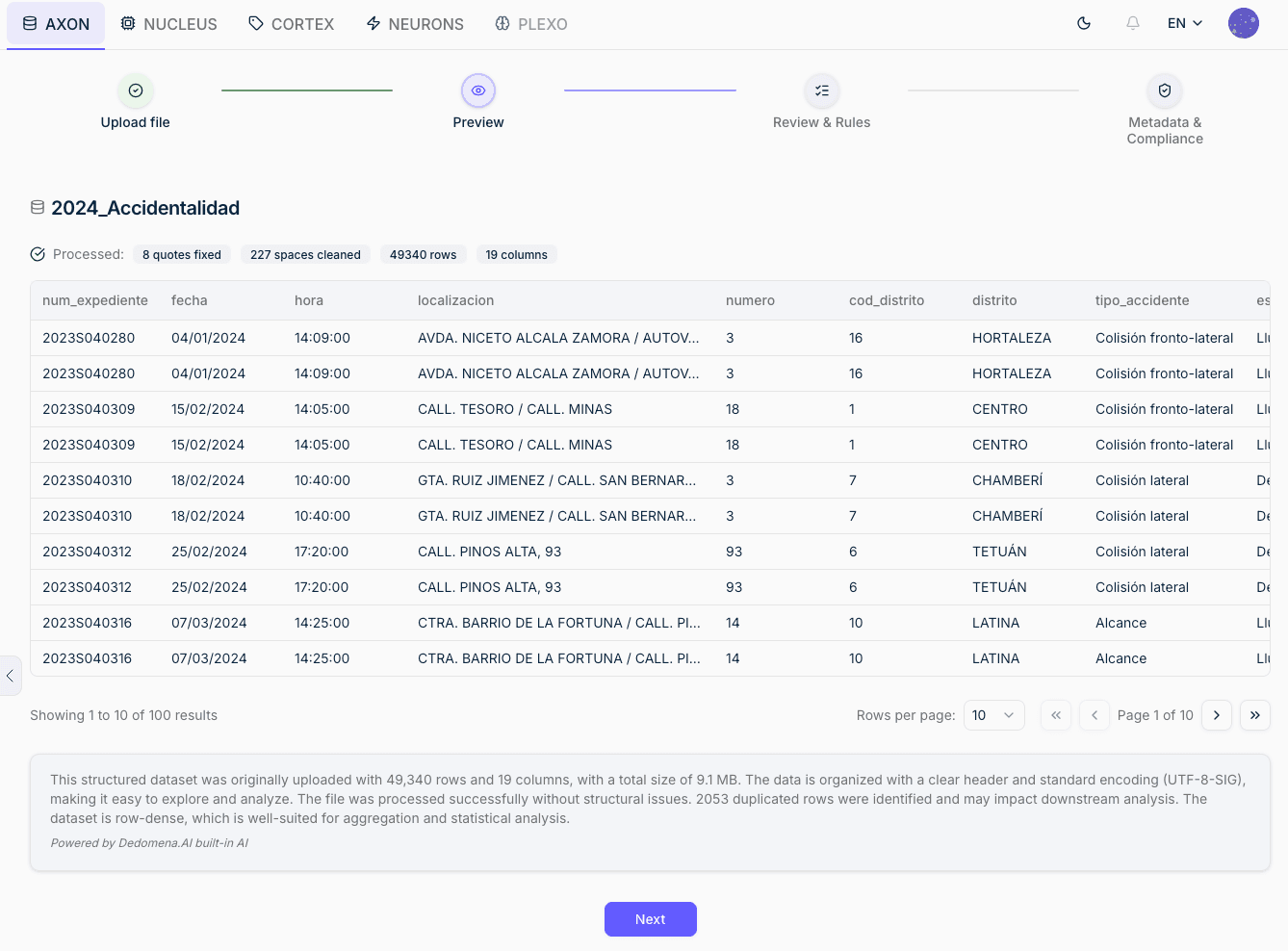Image resolution: width=1288 pixels, height=951 pixels.
Task: Click the localizacion column header
Action: pos(456,300)
